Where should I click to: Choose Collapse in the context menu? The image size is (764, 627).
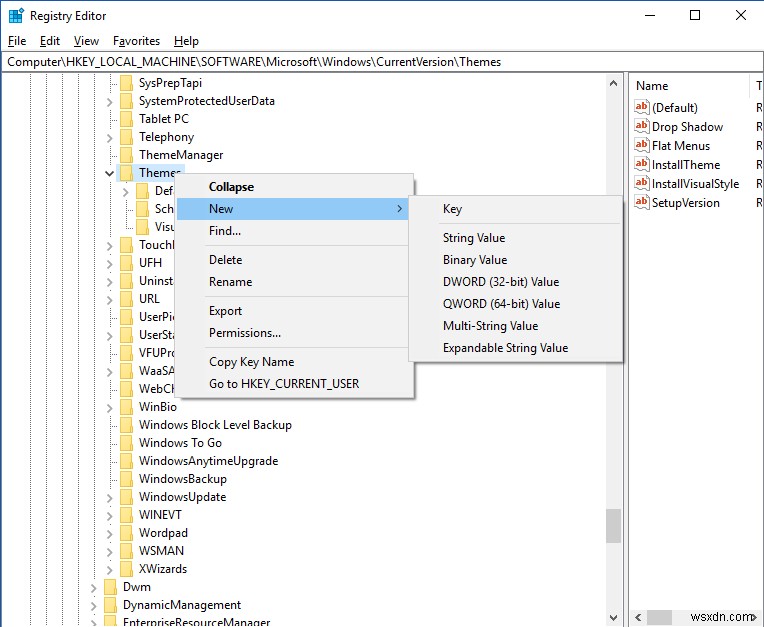click(x=292, y=187)
